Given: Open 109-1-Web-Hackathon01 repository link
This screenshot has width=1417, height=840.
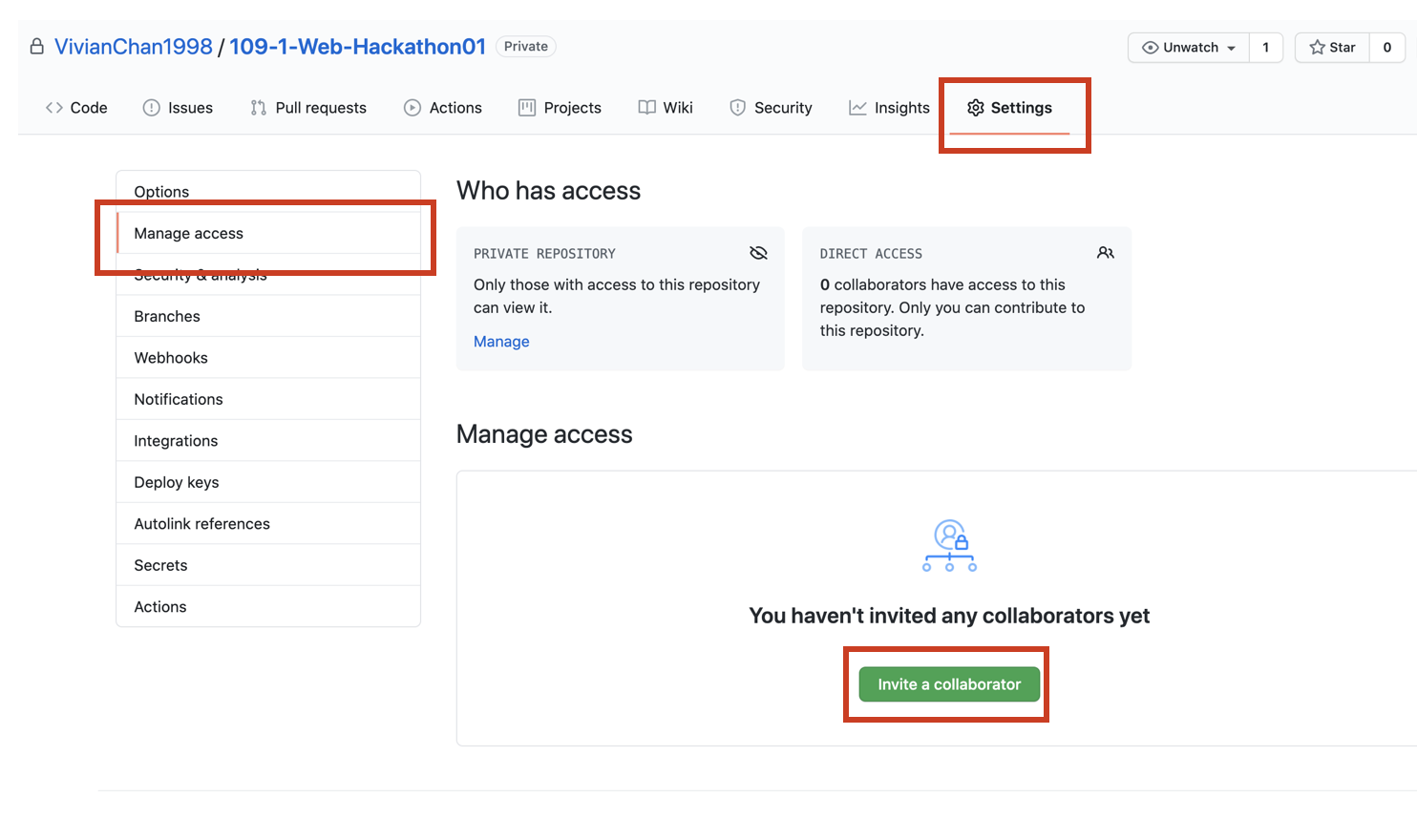Looking at the screenshot, I should tap(357, 47).
